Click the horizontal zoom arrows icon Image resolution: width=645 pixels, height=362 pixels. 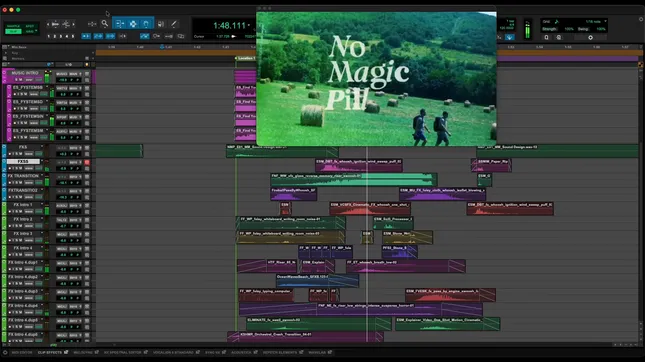(92, 24)
